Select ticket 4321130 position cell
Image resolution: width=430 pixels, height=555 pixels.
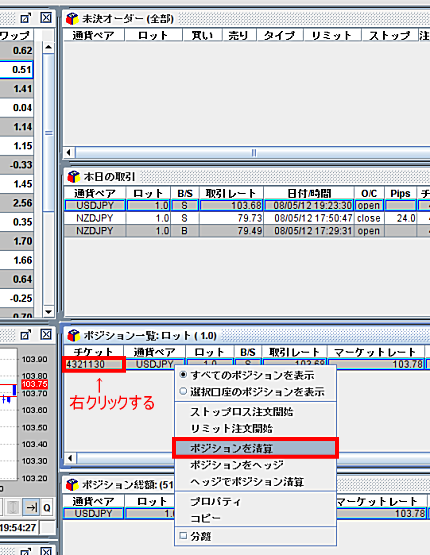click(x=94, y=364)
